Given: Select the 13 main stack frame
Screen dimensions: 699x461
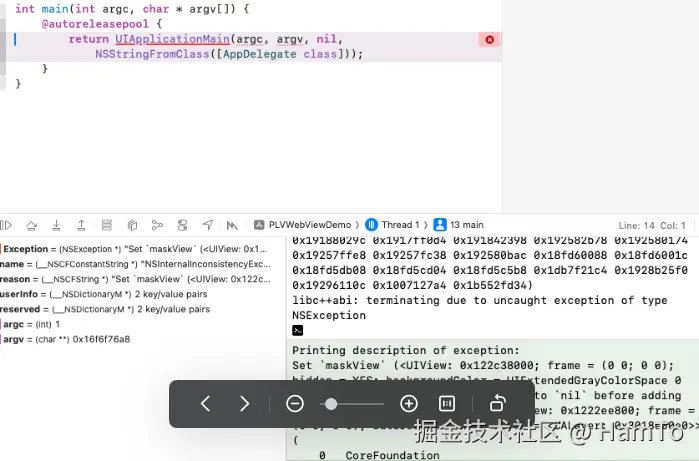Looking at the screenshot, I should [x=459, y=225].
